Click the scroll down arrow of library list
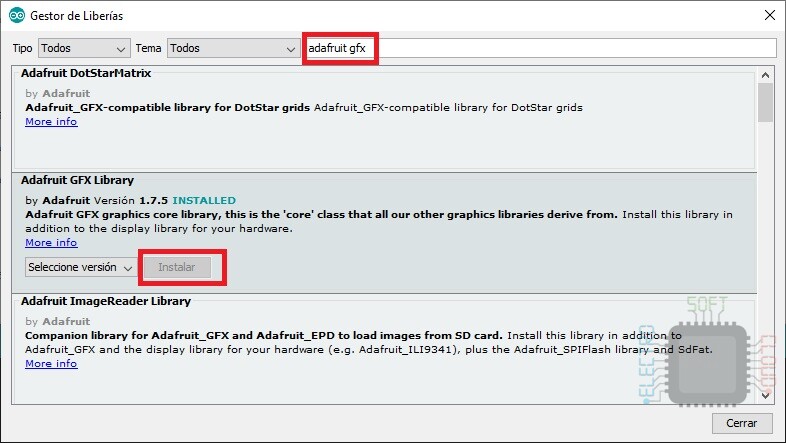This screenshot has height=443, width=786. [x=765, y=395]
